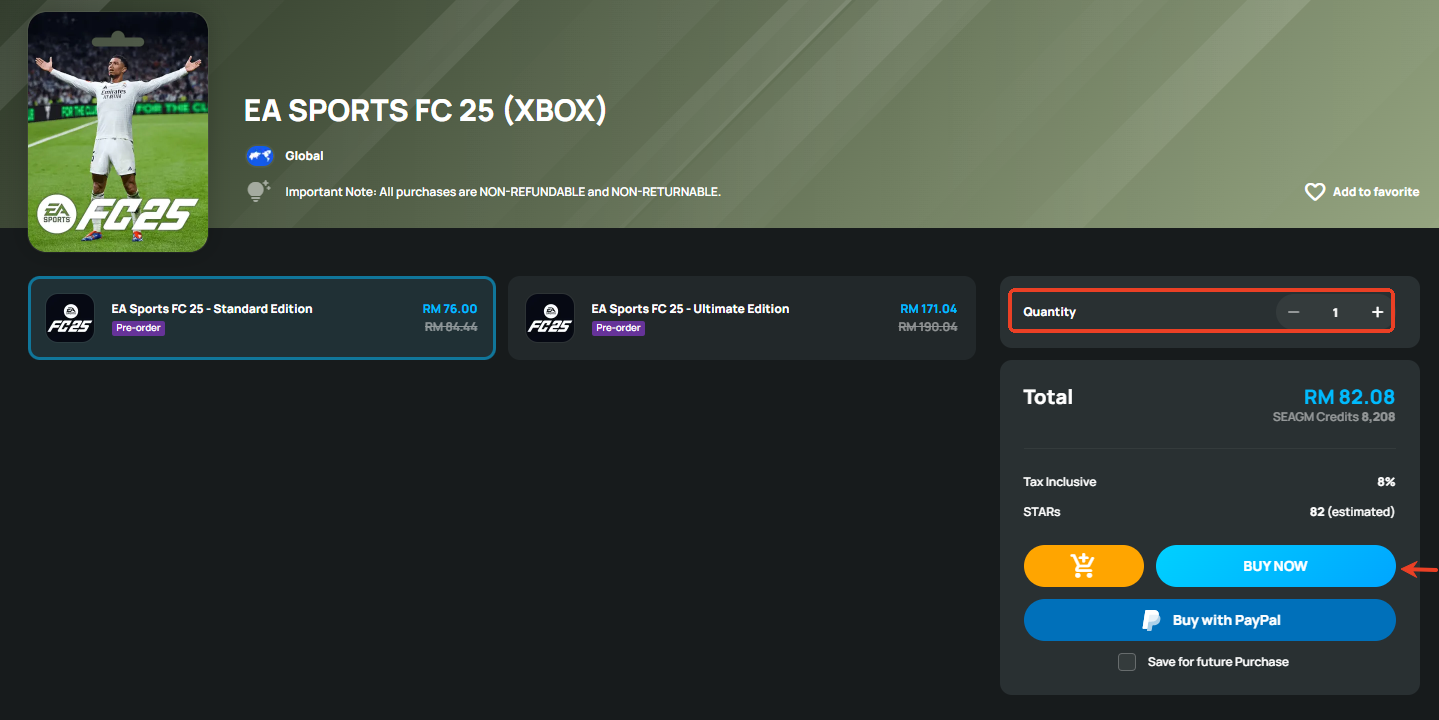
Task: Click the Buy with PayPal button
Action: (1209, 620)
